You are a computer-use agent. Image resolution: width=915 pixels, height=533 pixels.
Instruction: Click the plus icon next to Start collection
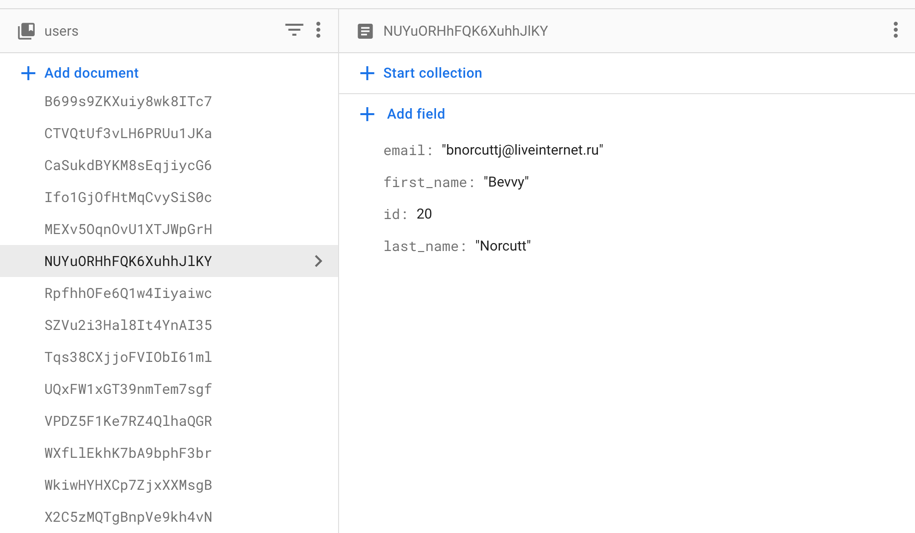click(x=367, y=73)
